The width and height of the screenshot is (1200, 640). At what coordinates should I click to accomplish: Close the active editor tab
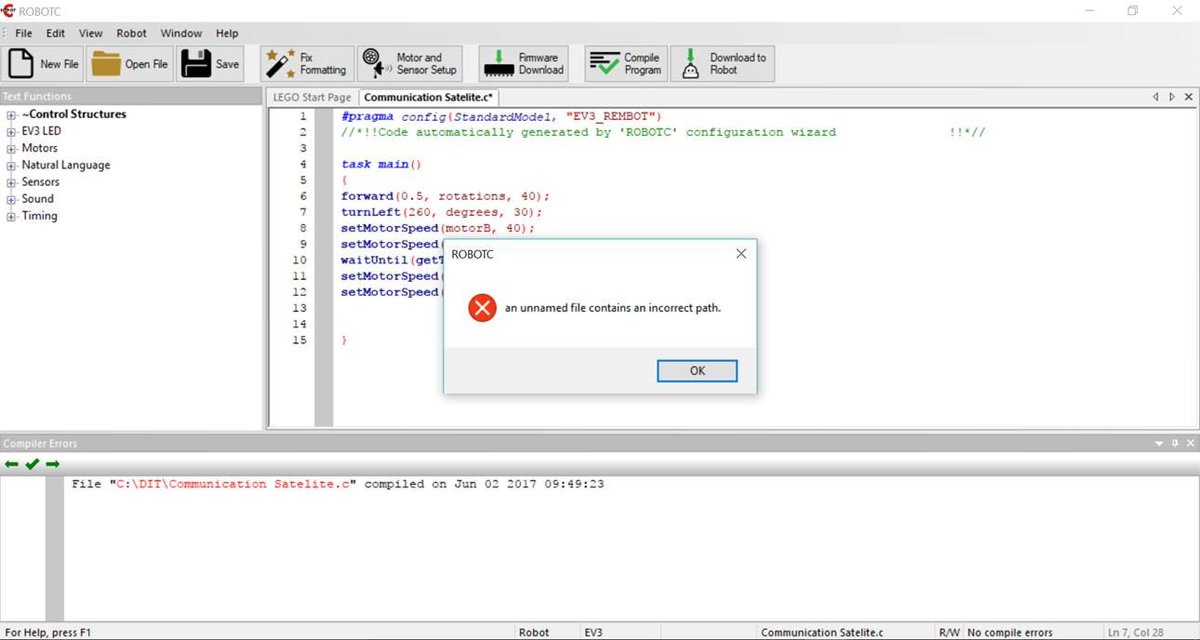coord(1188,97)
